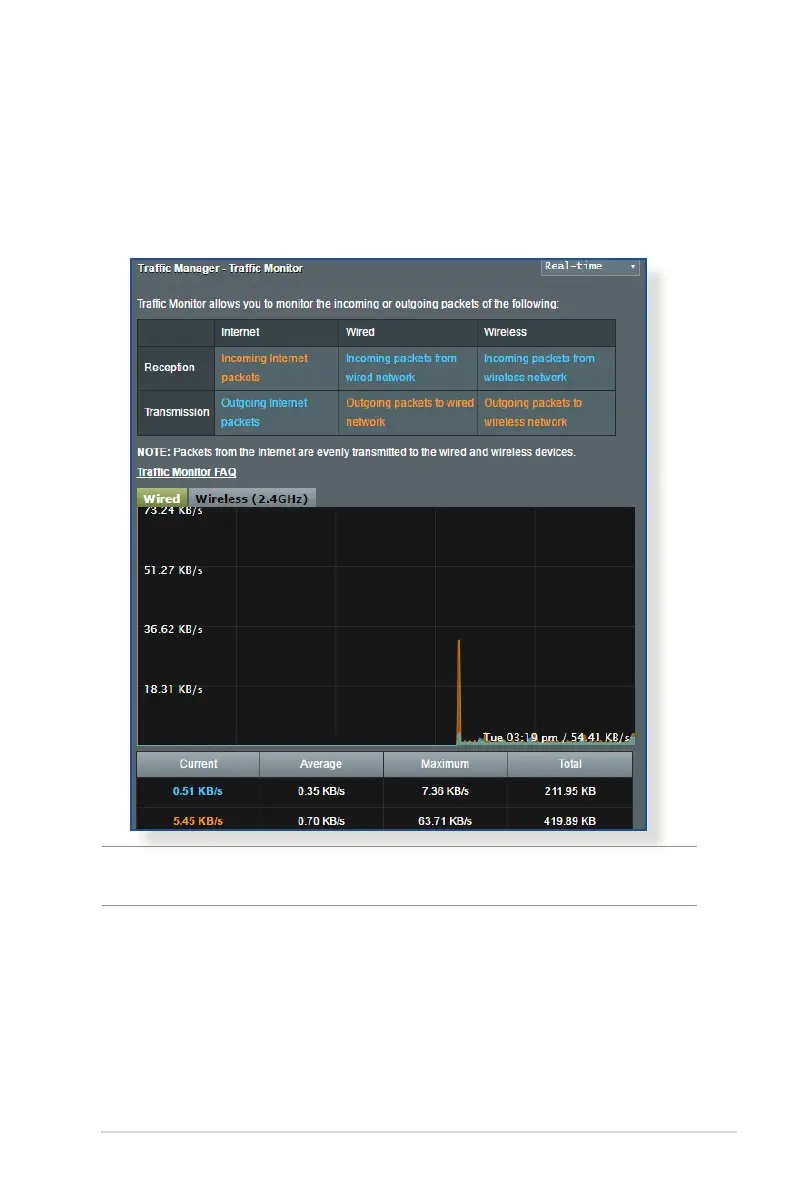Click the 0.51 KB/s current value

click(x=198, y=791)
